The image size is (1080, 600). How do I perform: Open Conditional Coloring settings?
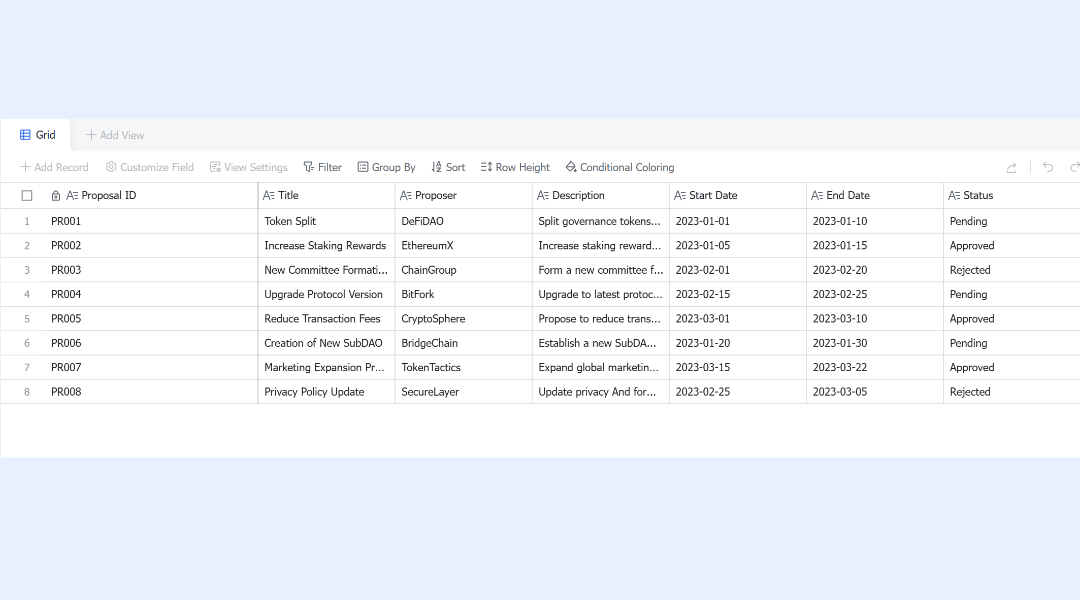pos(620,167)
